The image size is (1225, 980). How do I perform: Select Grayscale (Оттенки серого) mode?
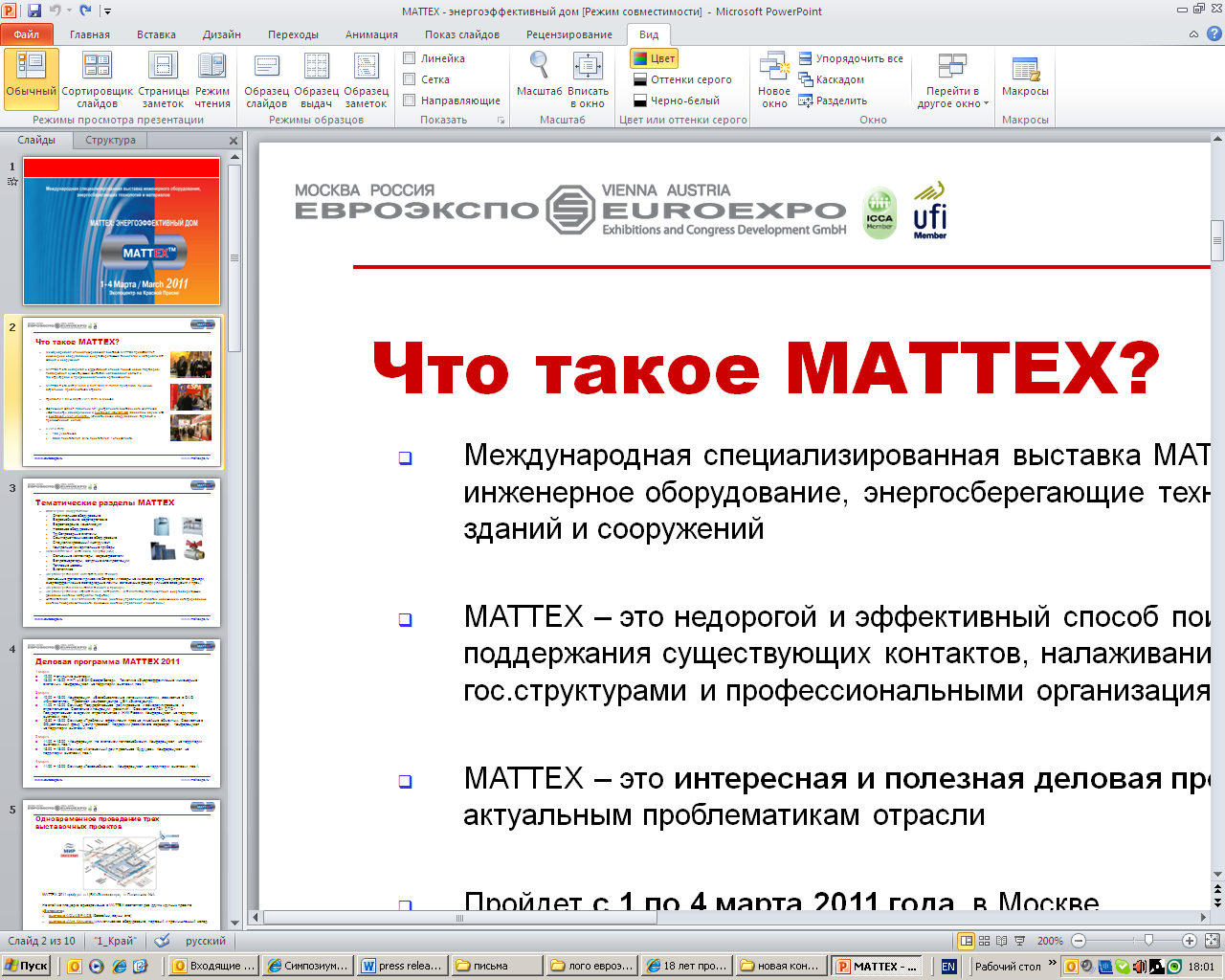[682, 79]
